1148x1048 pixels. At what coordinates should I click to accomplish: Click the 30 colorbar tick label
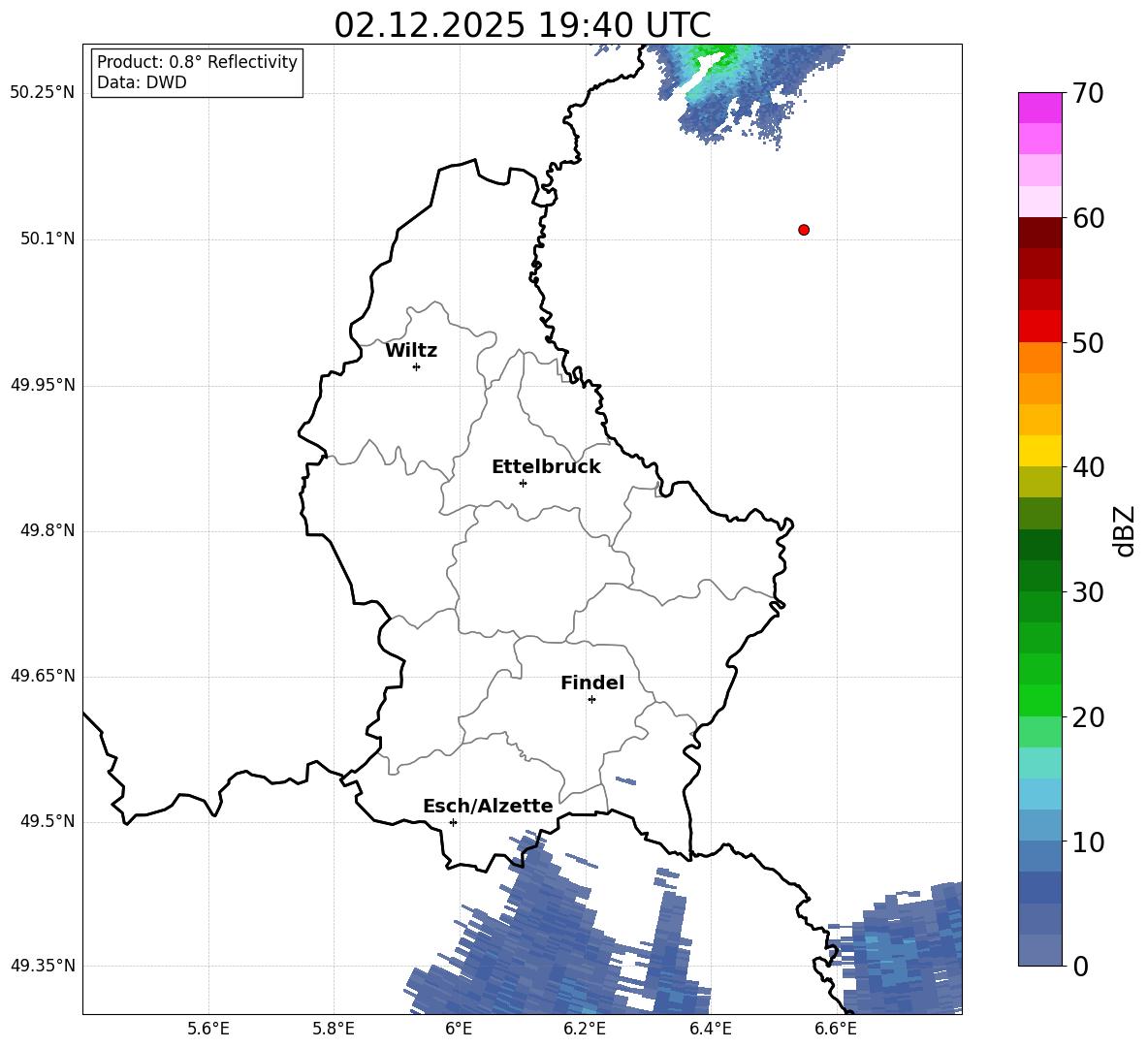pos(1088,592)
